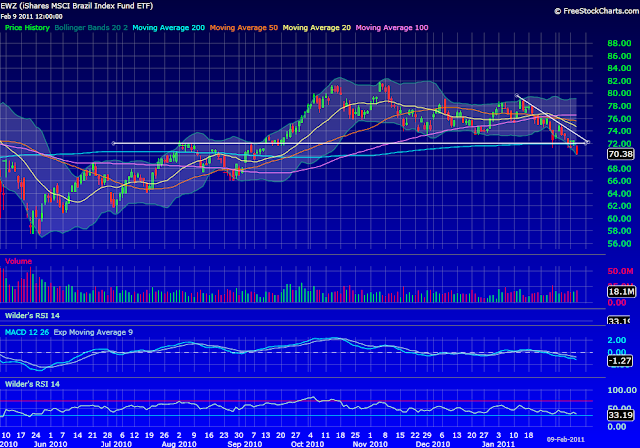Click the 88.00 price axis label
This screenshot has height=448, width=640.
tap(619, 43)
